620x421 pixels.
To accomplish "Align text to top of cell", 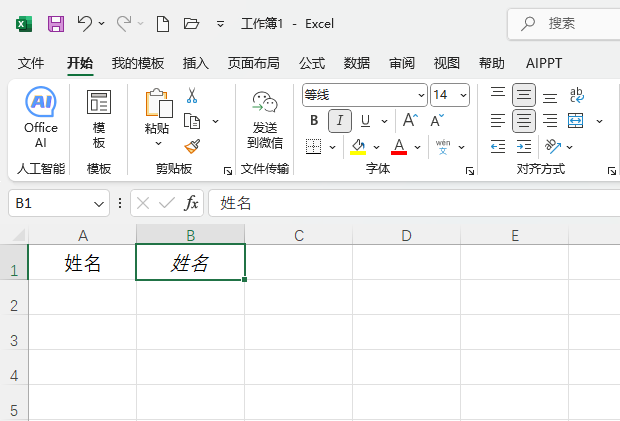I will 498,94.
